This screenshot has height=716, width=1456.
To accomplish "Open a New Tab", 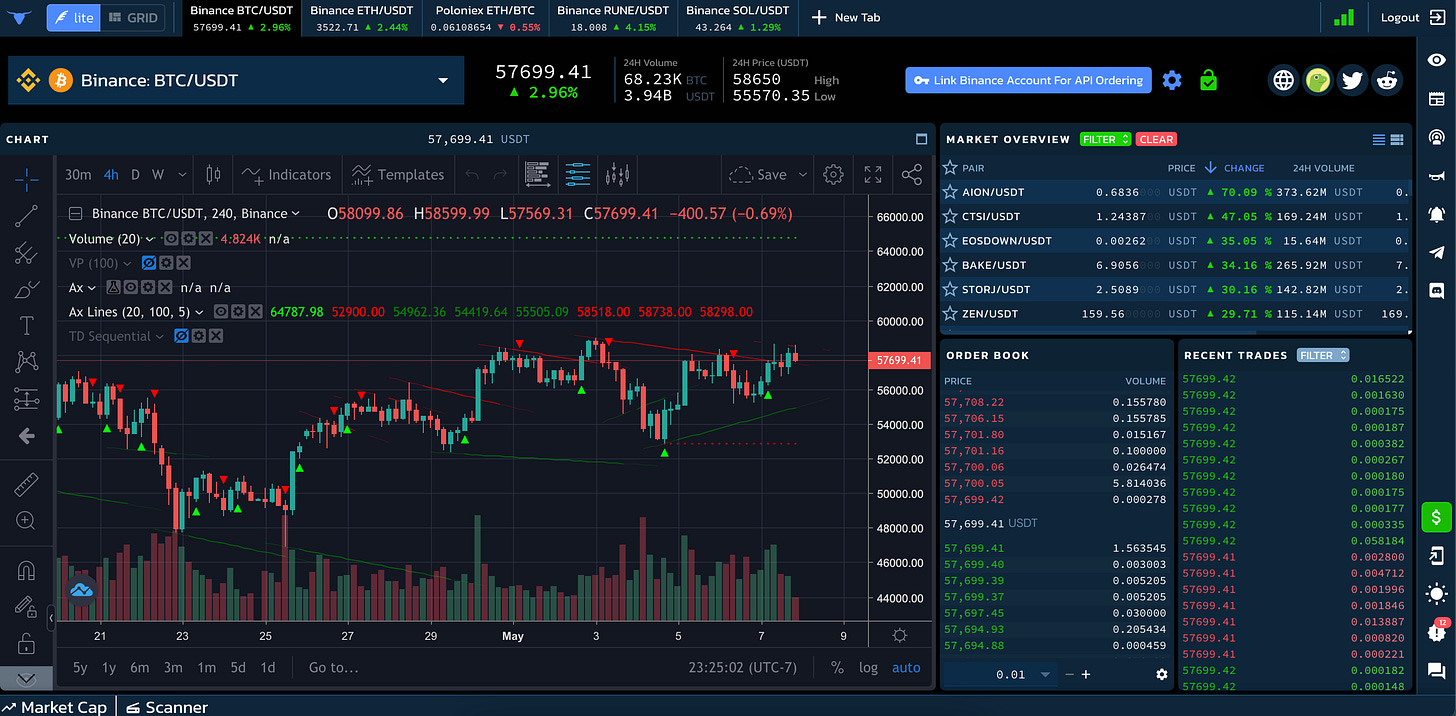I will click(x=846, y=17).
